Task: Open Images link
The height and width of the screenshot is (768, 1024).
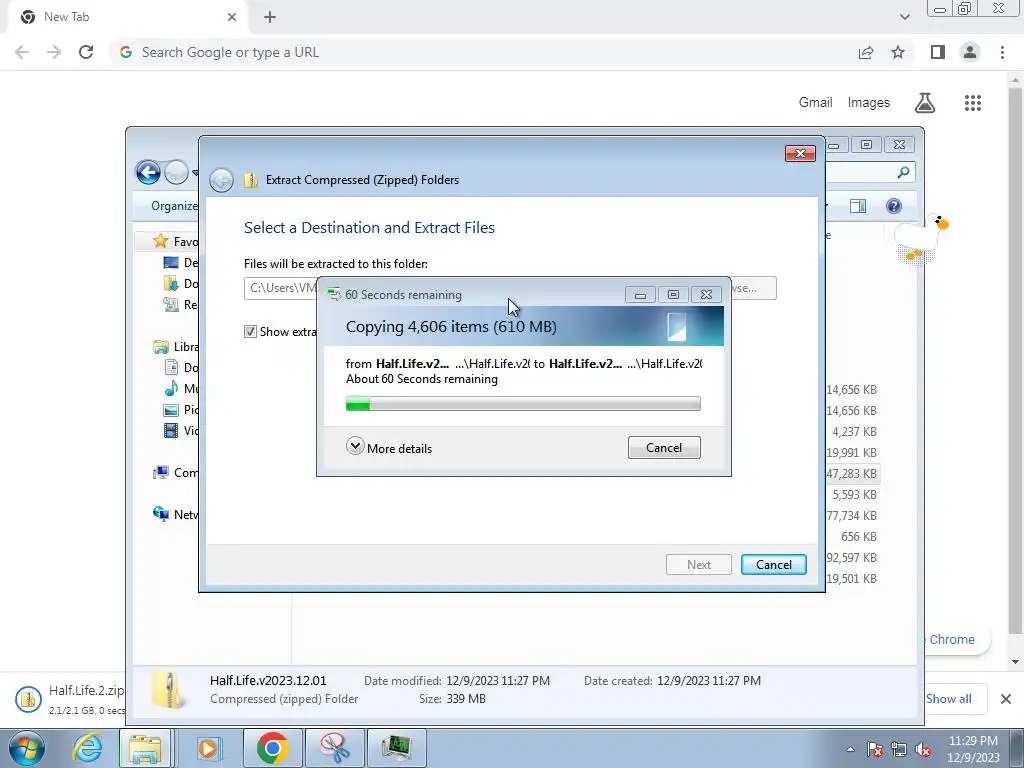Action: click(869, 103)
